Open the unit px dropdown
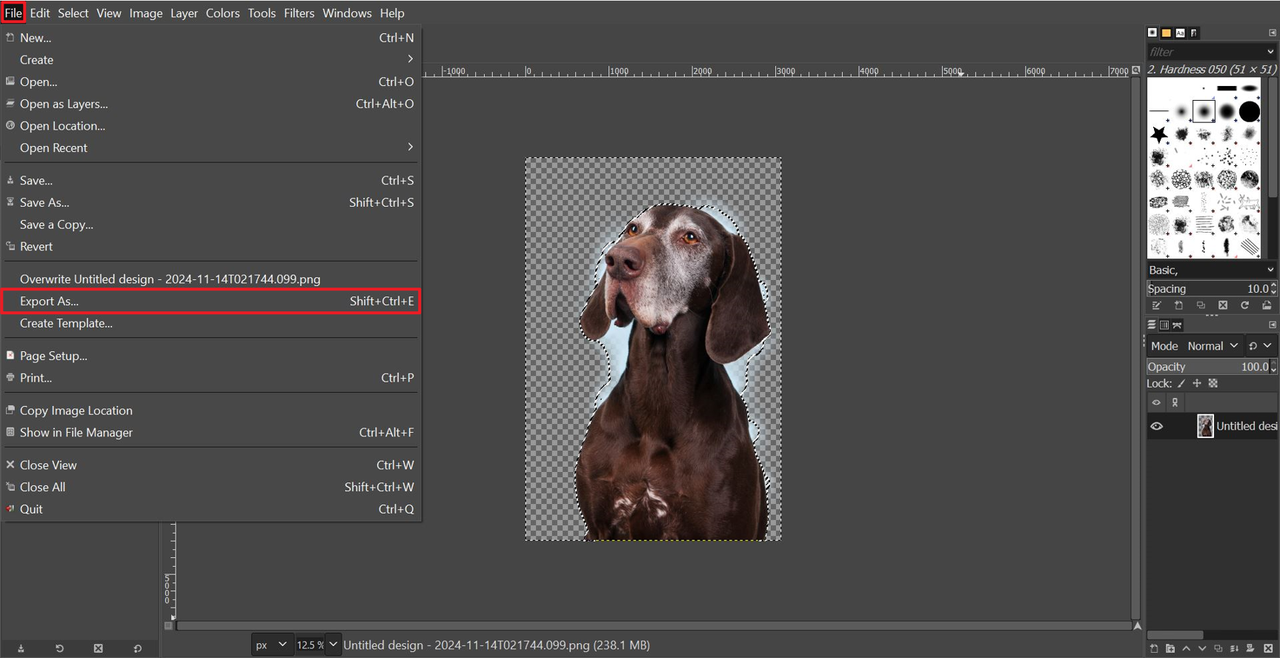This screenshot has width=1280, height=658. [272, 645]
